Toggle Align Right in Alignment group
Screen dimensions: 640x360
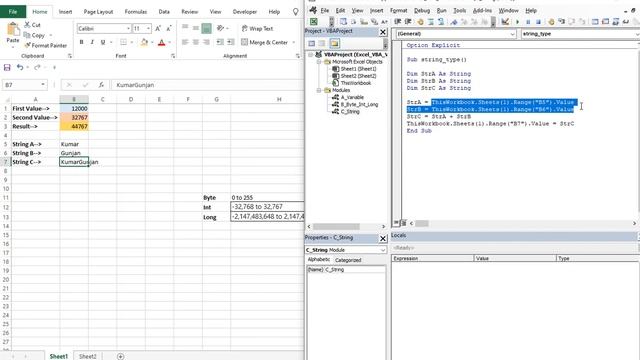[x=207, y=42]
